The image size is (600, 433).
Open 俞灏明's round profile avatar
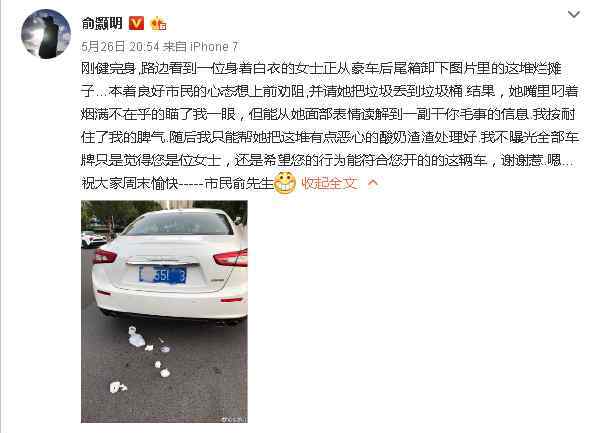pyautogui.click(x=46, y=34)
